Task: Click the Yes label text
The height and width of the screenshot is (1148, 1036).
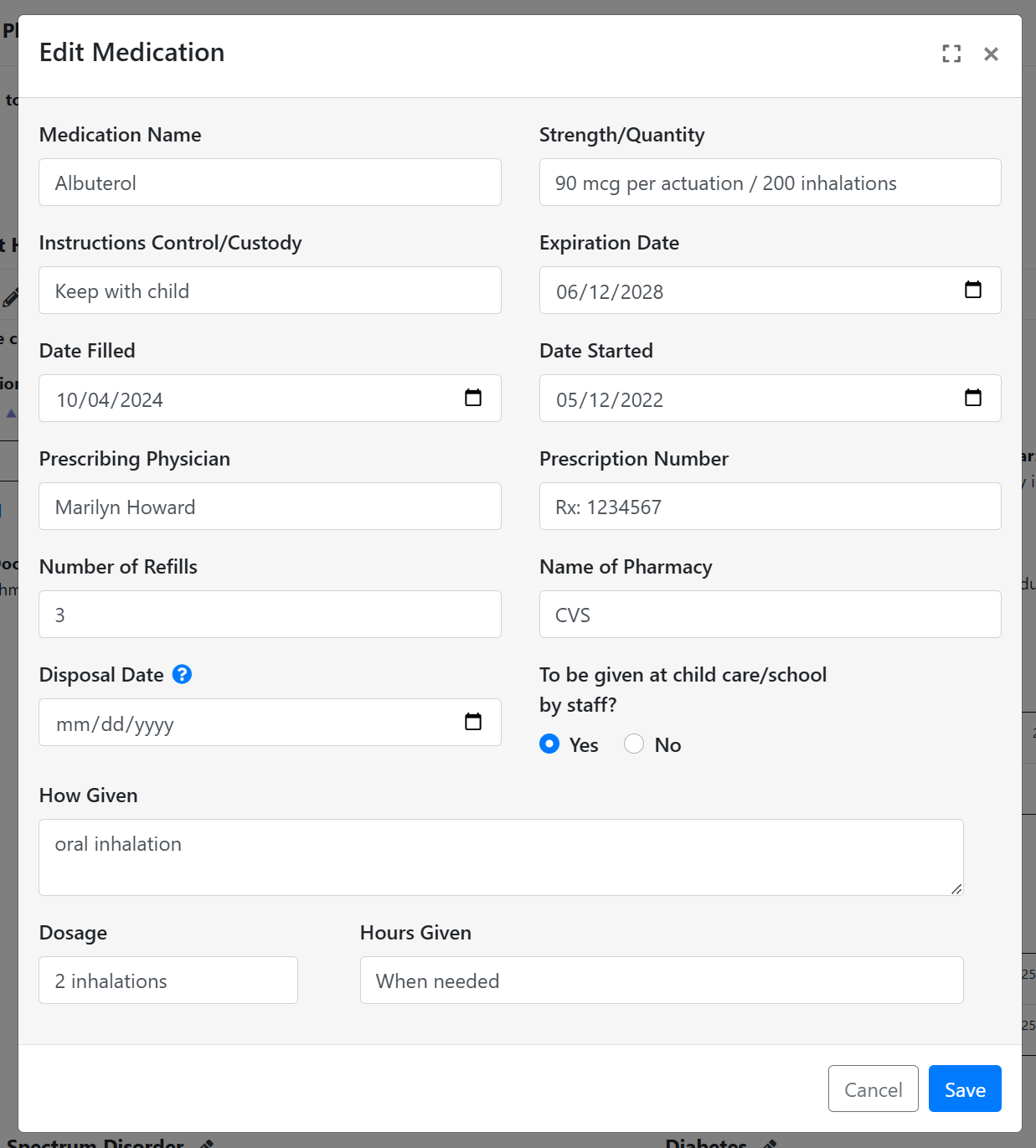Action: tap(584, 745)
